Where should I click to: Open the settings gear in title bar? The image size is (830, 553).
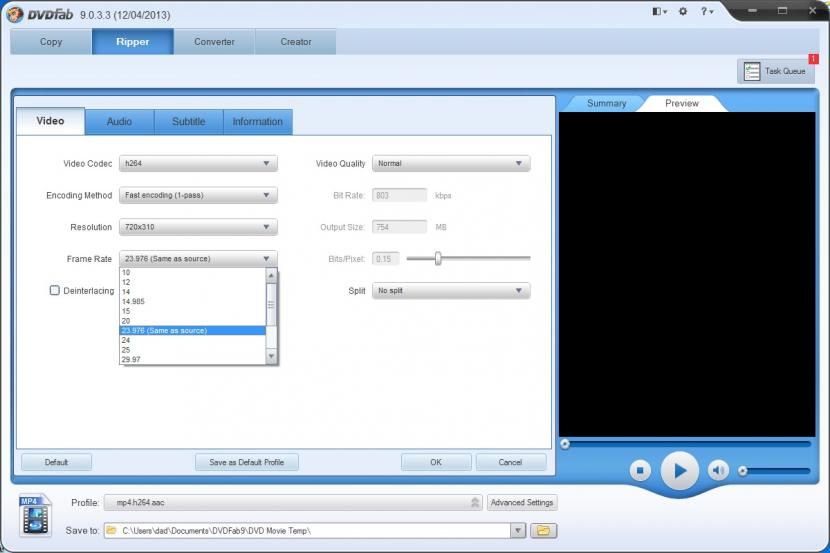pyautogui.click(x=683, y=11)
